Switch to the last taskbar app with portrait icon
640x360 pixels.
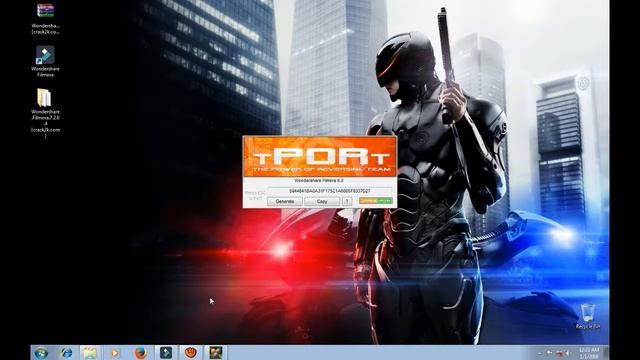216,353
